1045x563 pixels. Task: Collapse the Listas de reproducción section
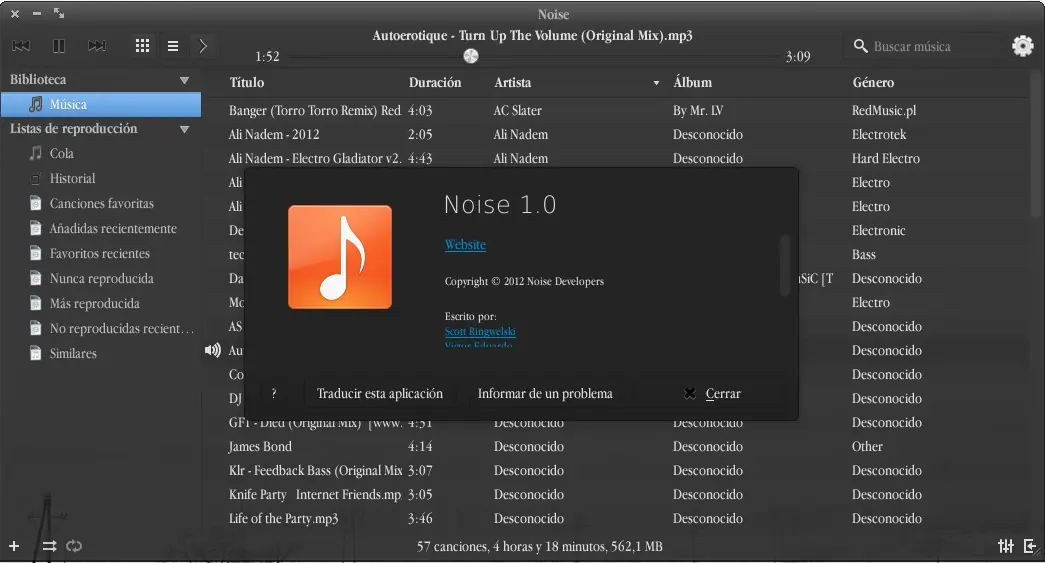pyautogui.click(x=185, y=129)
